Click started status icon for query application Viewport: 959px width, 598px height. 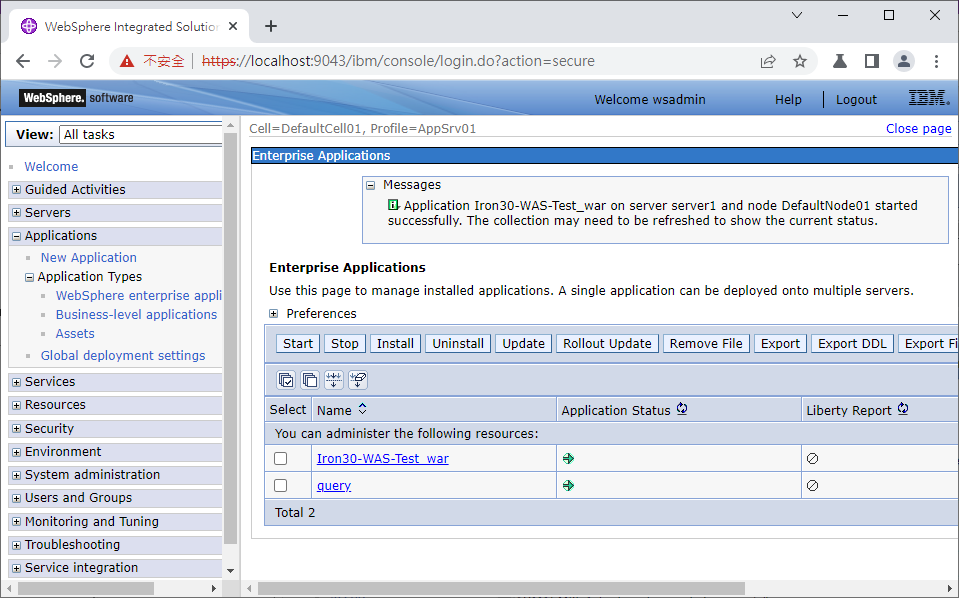click(568, 485)
